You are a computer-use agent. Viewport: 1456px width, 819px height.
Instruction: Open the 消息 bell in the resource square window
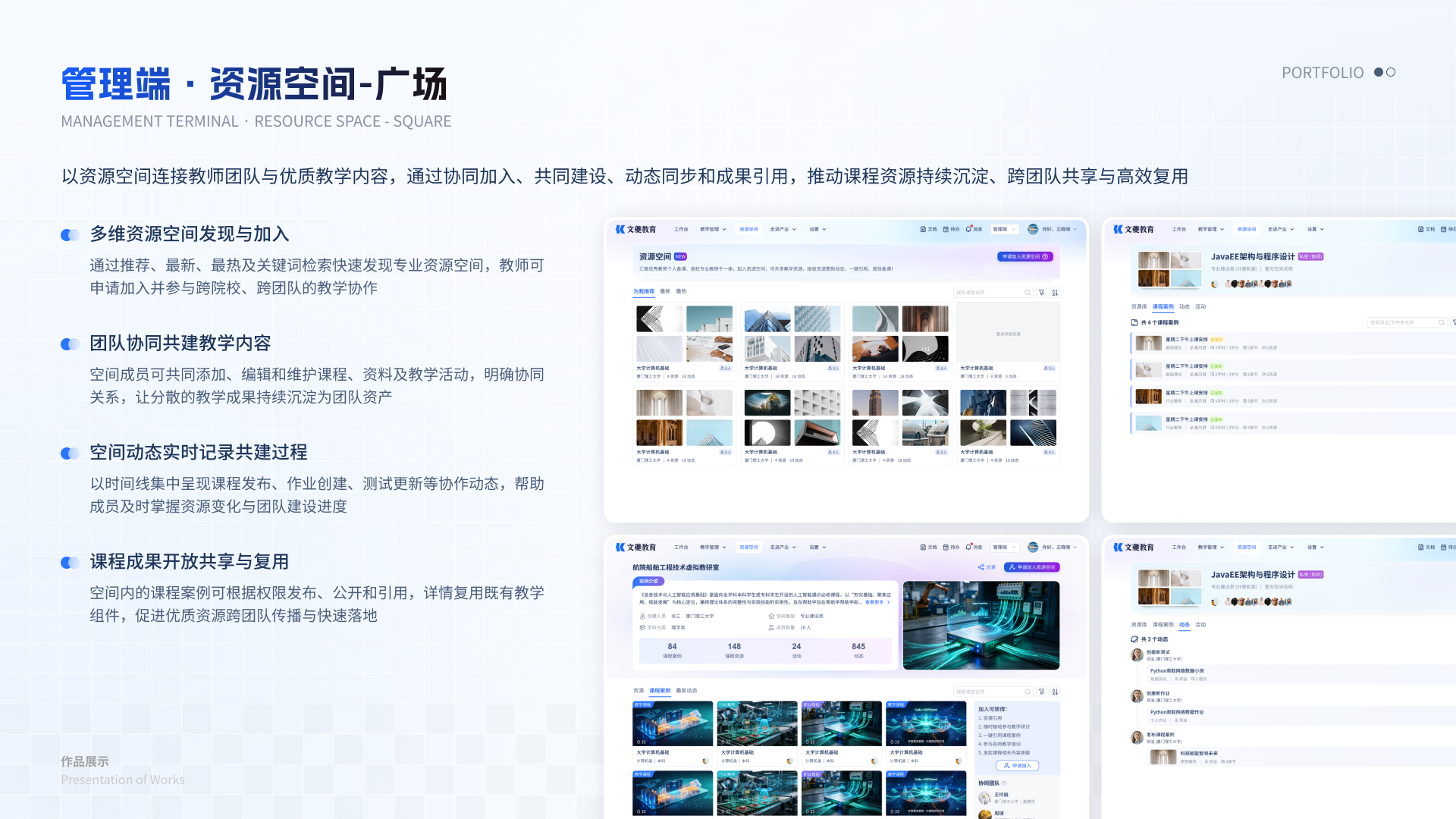[968, 229]
